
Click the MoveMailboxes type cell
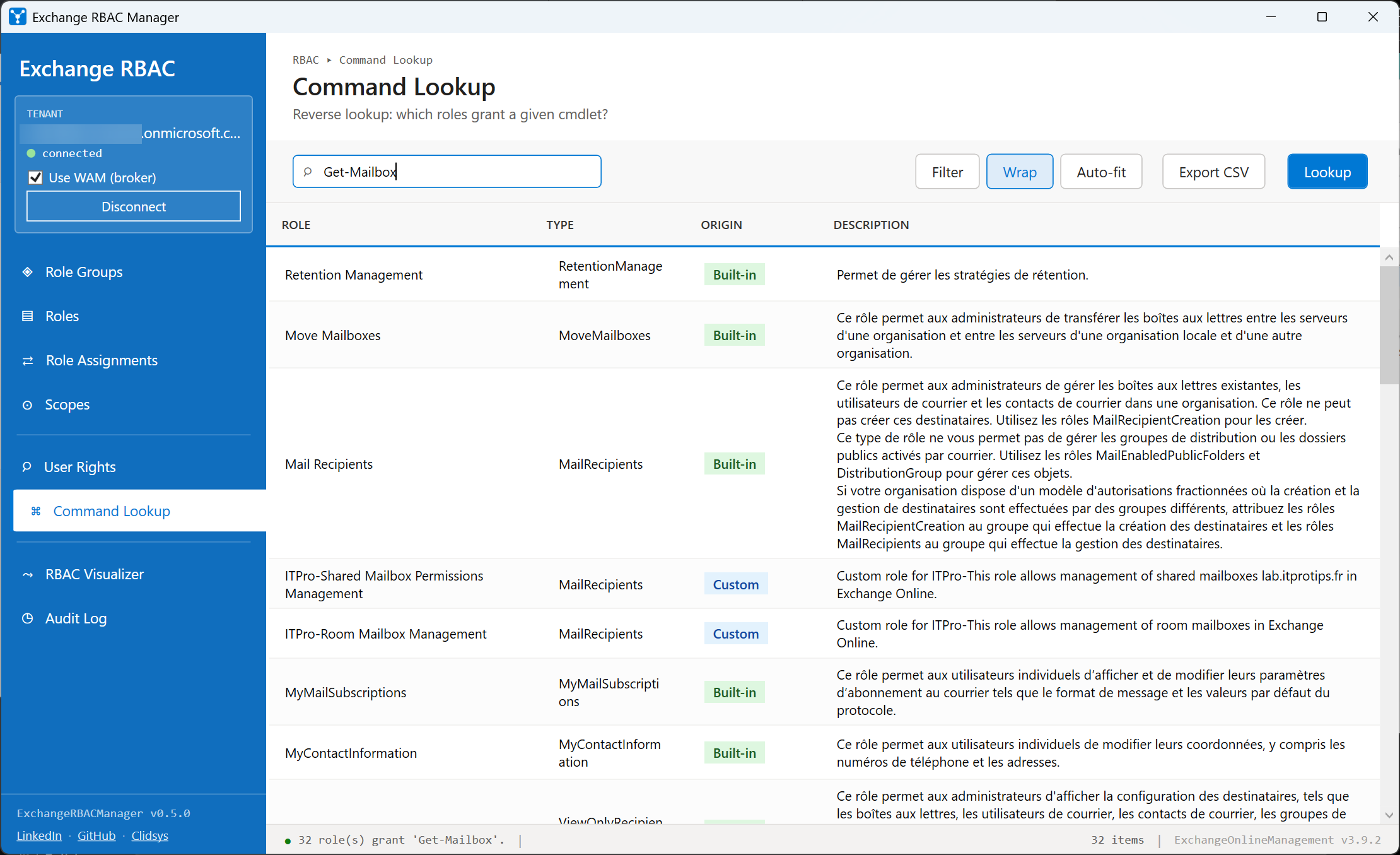point(605,335)
